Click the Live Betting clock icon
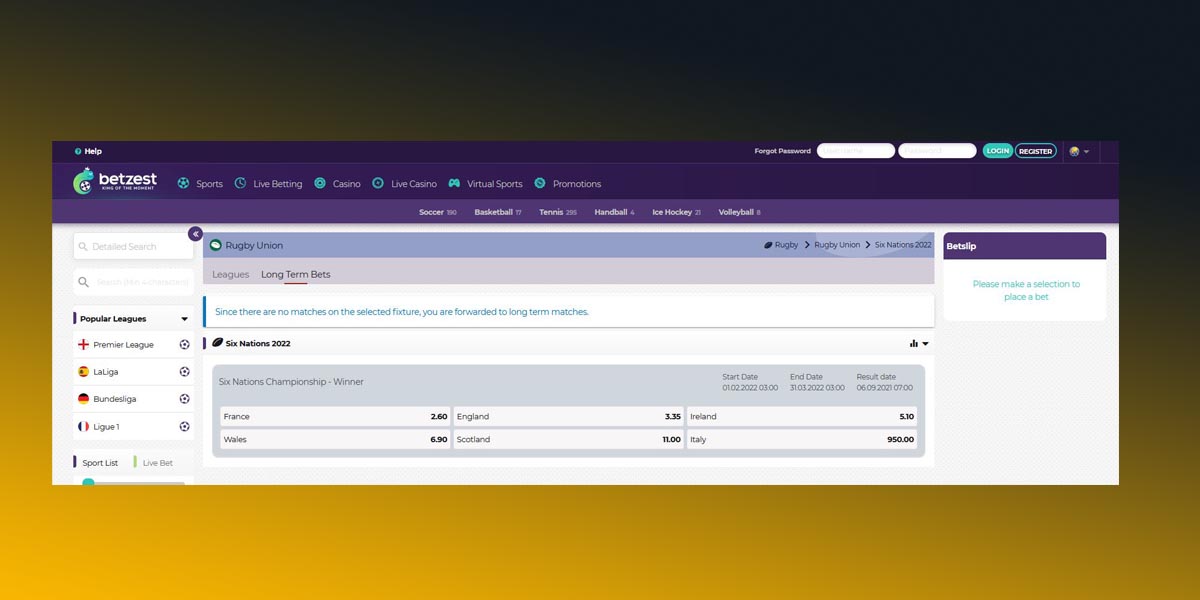Image resolution: width=1200 pixels, height=600 pixels. coord(240,183)
